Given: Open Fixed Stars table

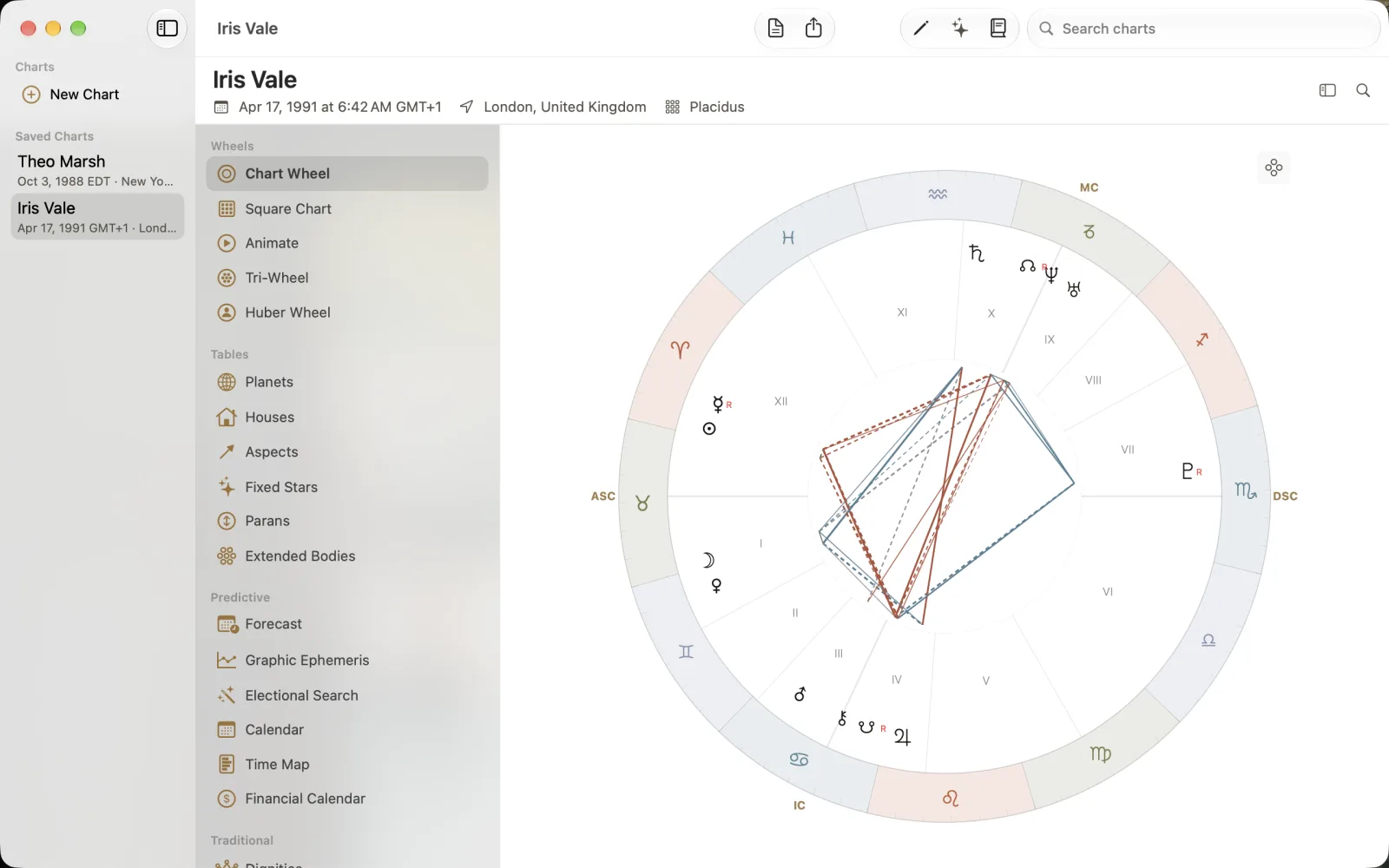Looking at the screenshot, I should coord(347,487).
